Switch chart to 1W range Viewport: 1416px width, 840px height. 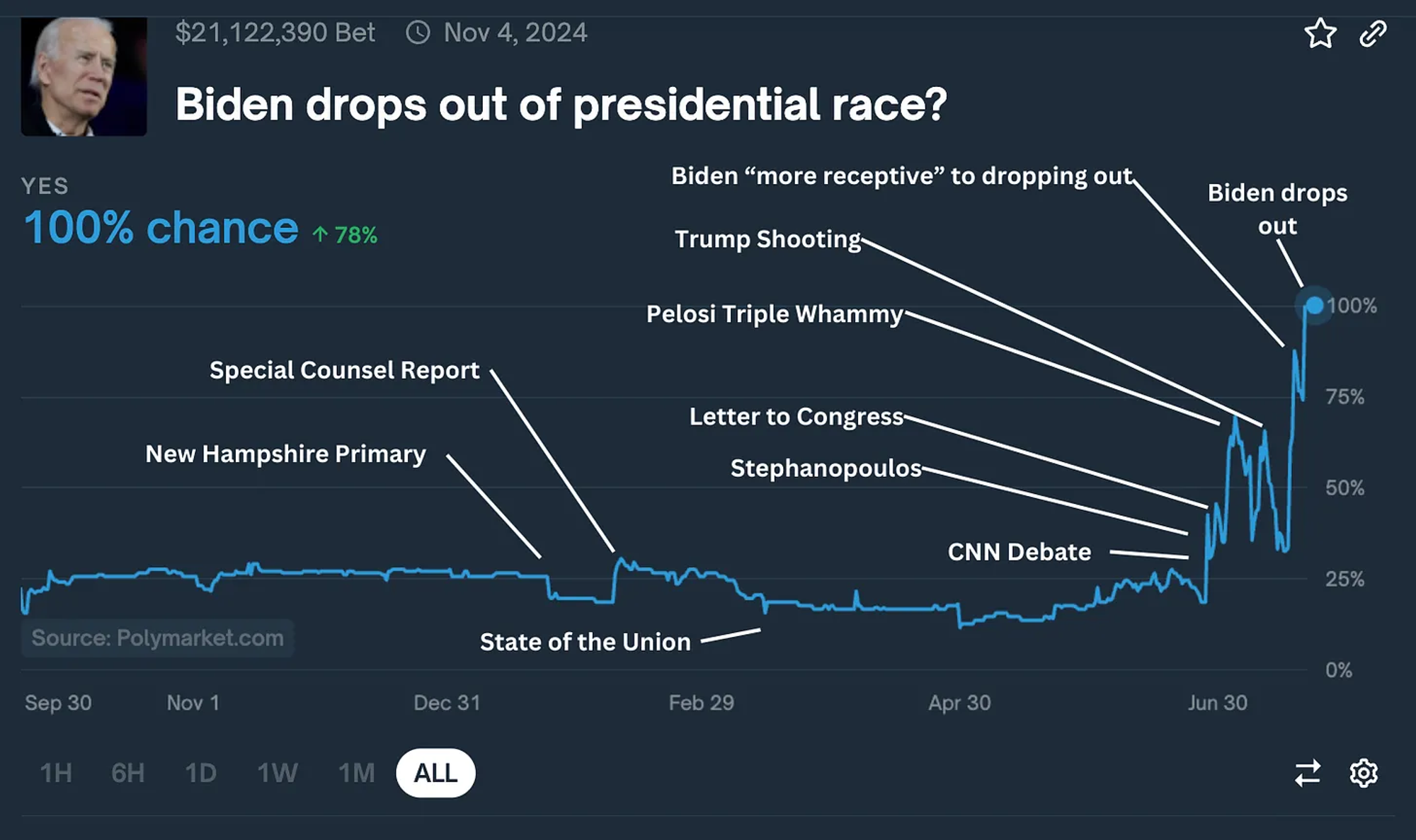(278, 773)
